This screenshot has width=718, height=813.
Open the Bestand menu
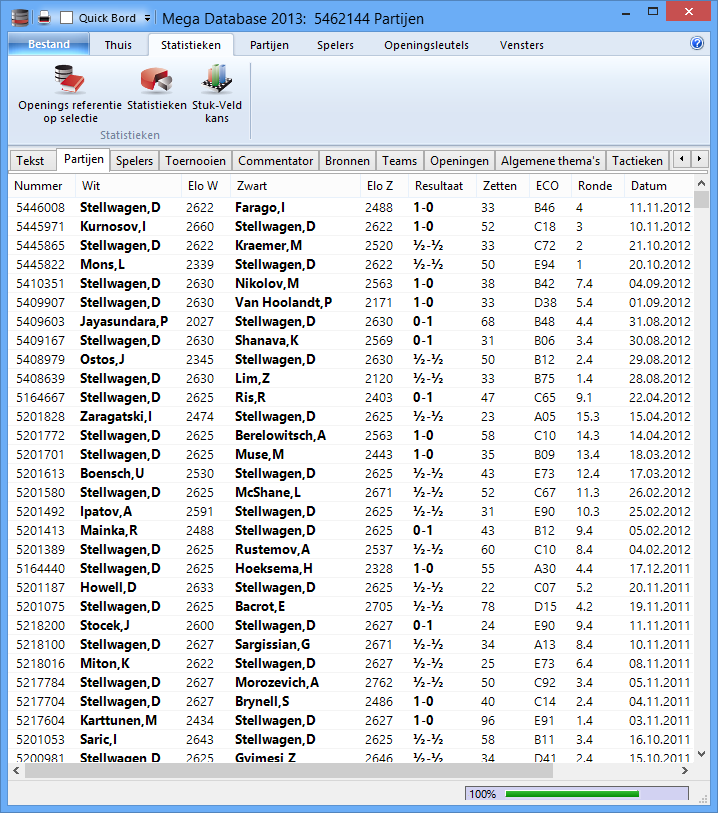point(49,44)
